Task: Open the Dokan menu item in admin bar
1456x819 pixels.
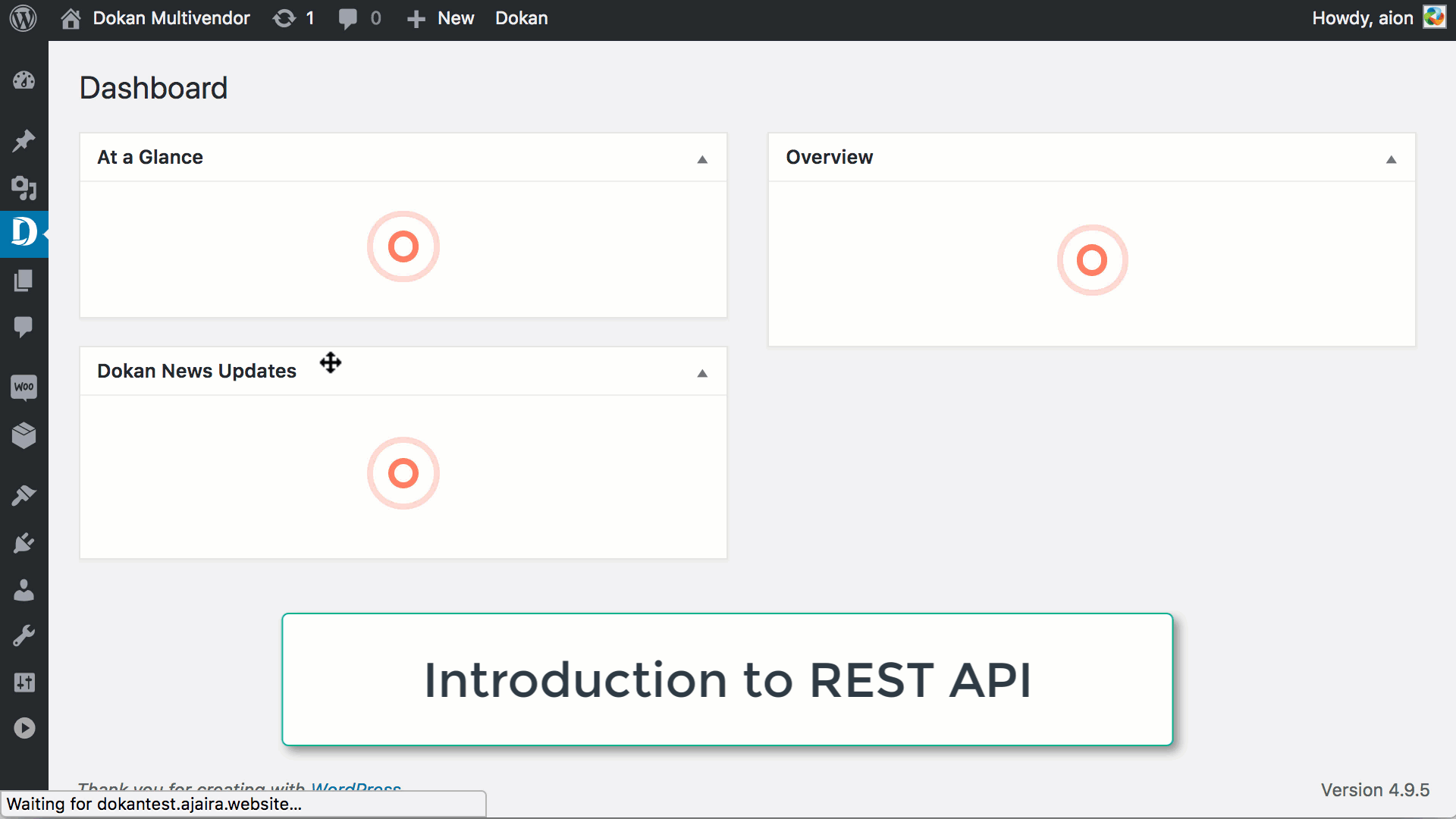Action: click(x=521, y=18)
